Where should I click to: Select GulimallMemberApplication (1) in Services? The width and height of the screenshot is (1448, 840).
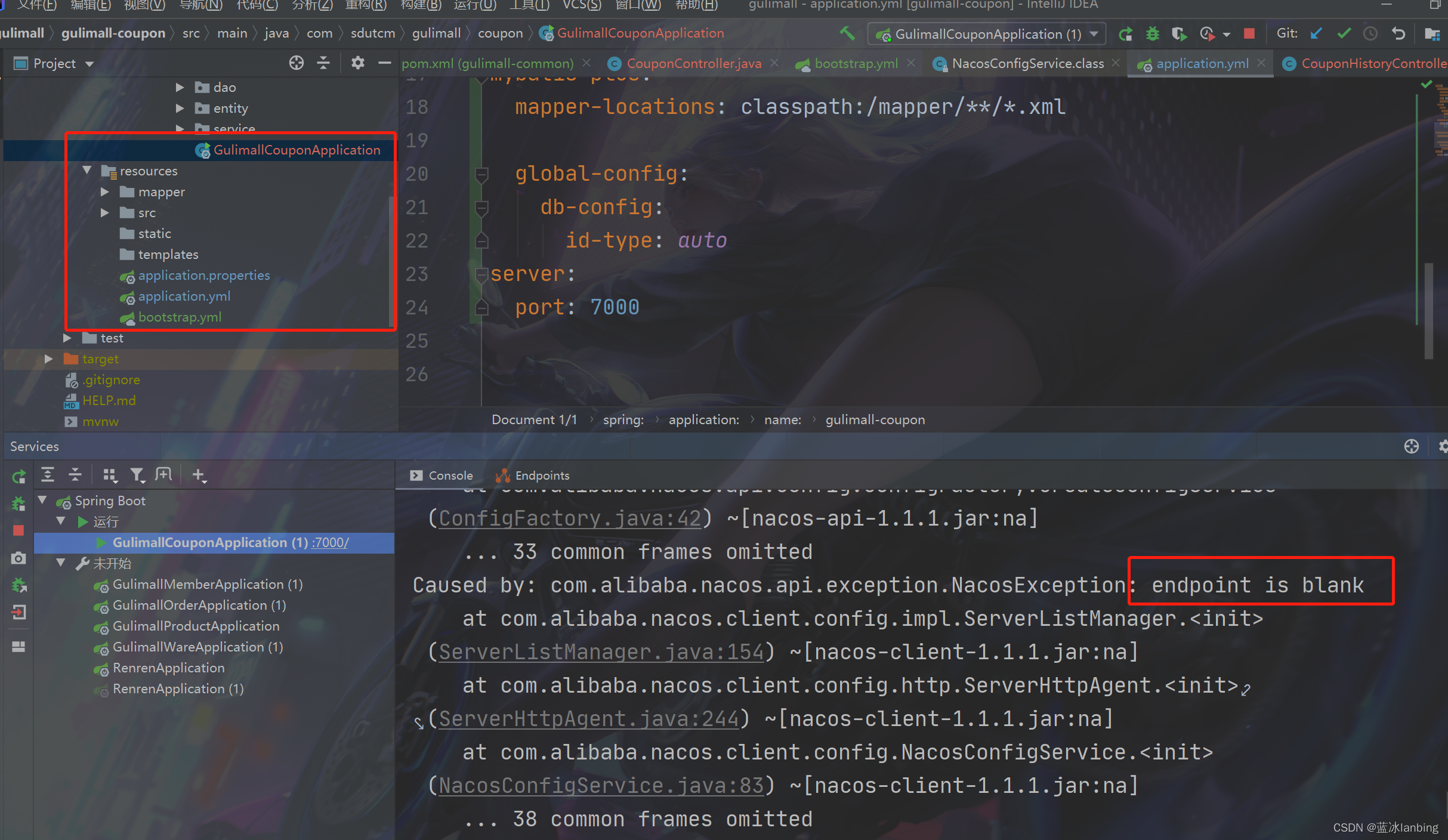click(208, 584)
